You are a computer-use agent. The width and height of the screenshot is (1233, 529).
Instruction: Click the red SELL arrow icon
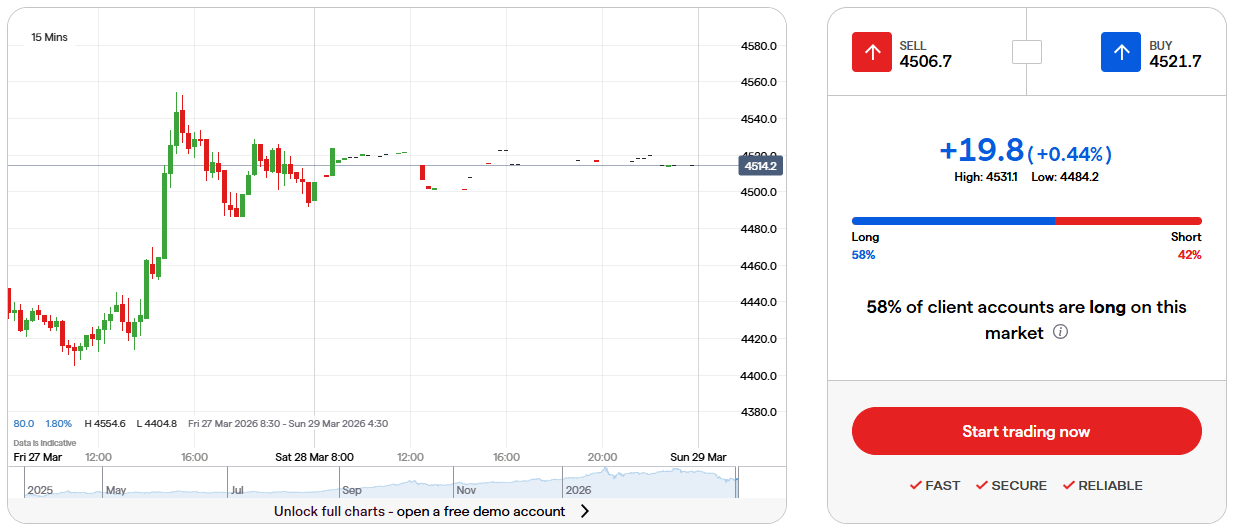click(871, 52)
